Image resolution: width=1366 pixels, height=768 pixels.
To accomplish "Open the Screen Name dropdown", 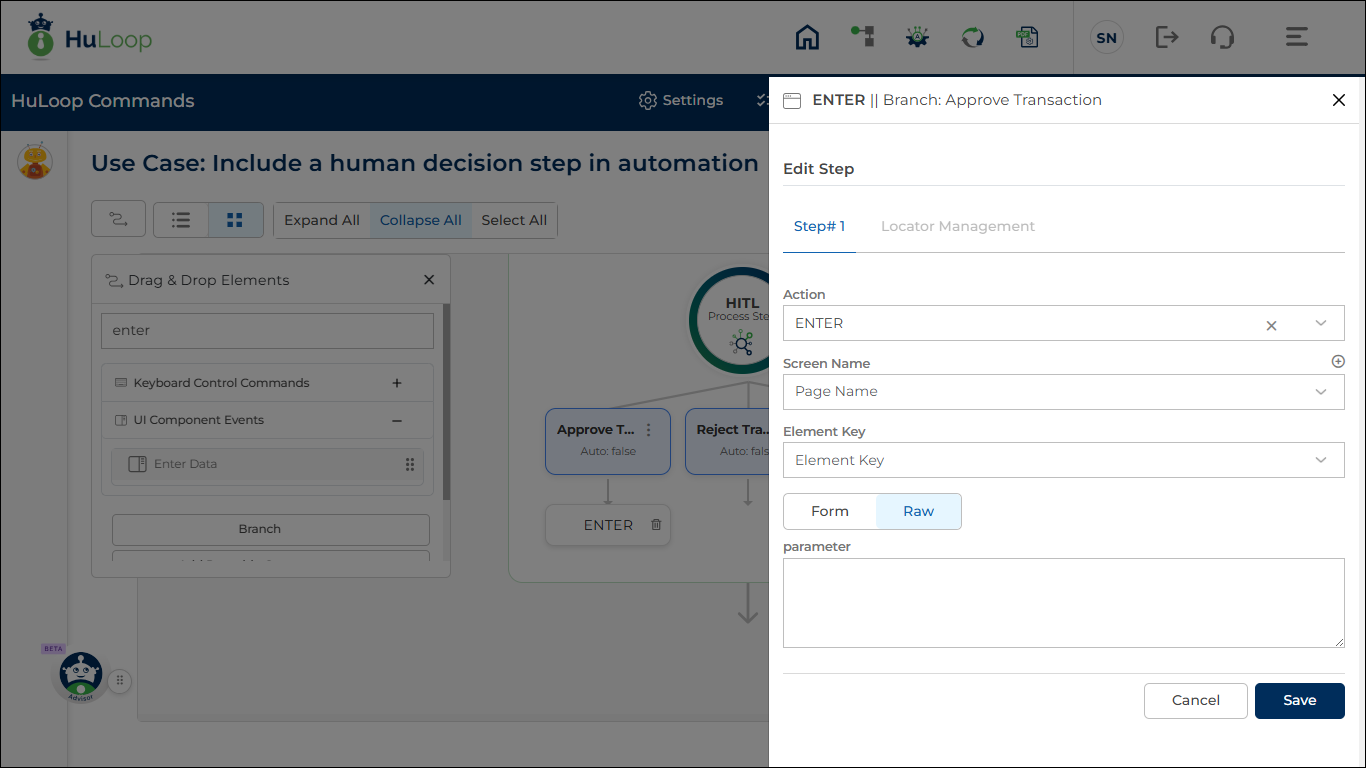I will 1063,392.
